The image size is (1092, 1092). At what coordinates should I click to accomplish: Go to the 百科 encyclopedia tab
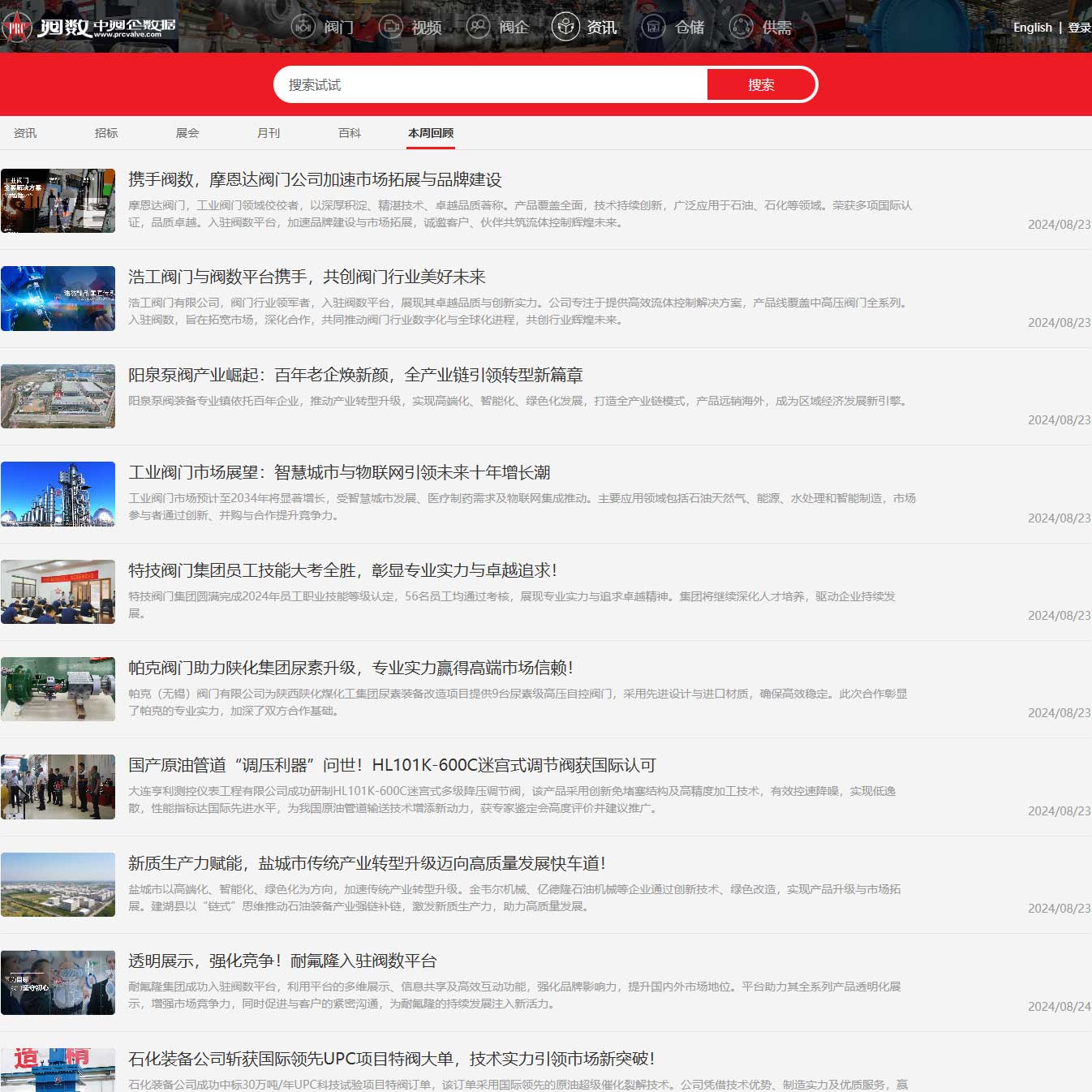coord(350,133)
